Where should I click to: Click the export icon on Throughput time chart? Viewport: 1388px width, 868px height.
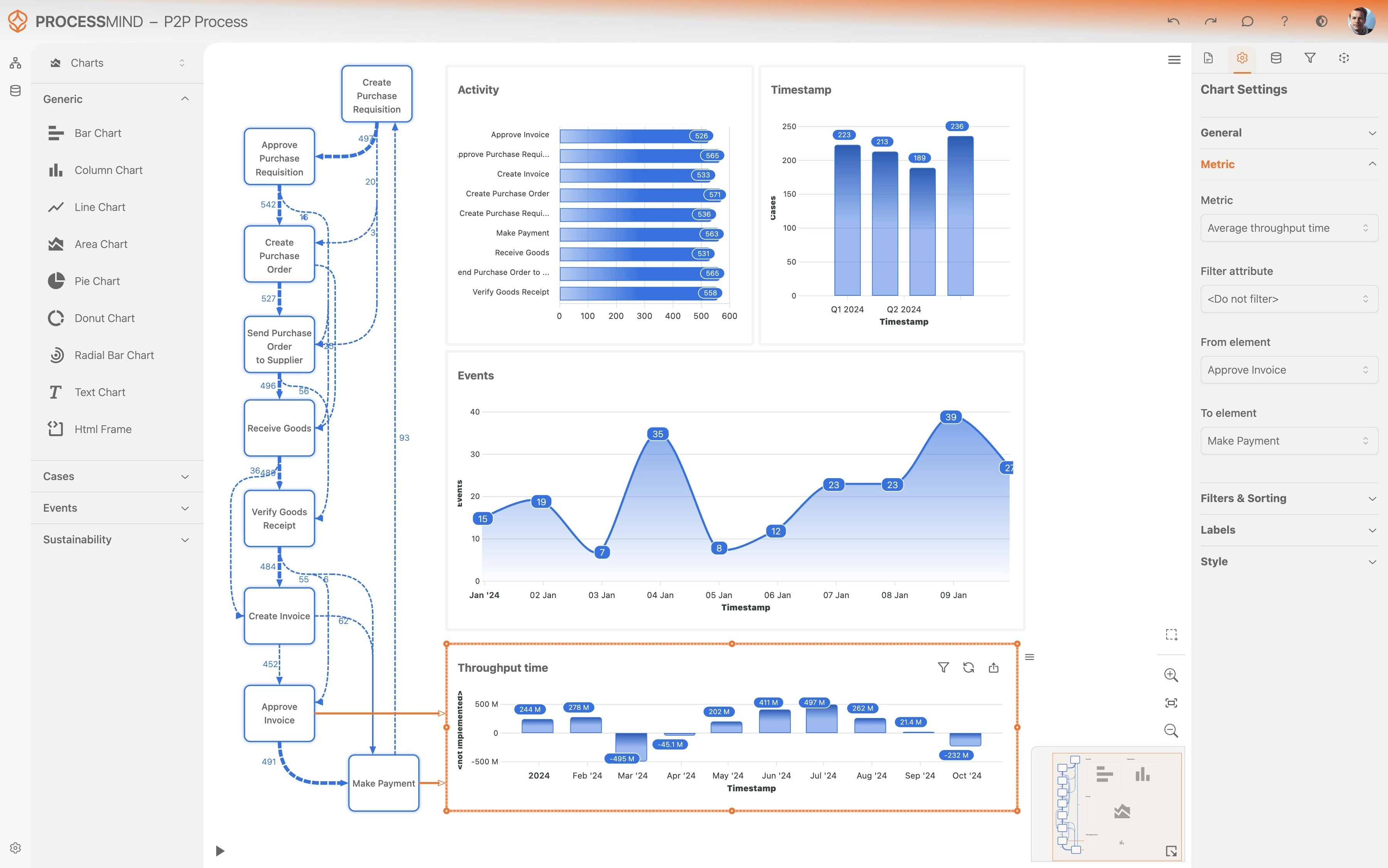(994, 667)
